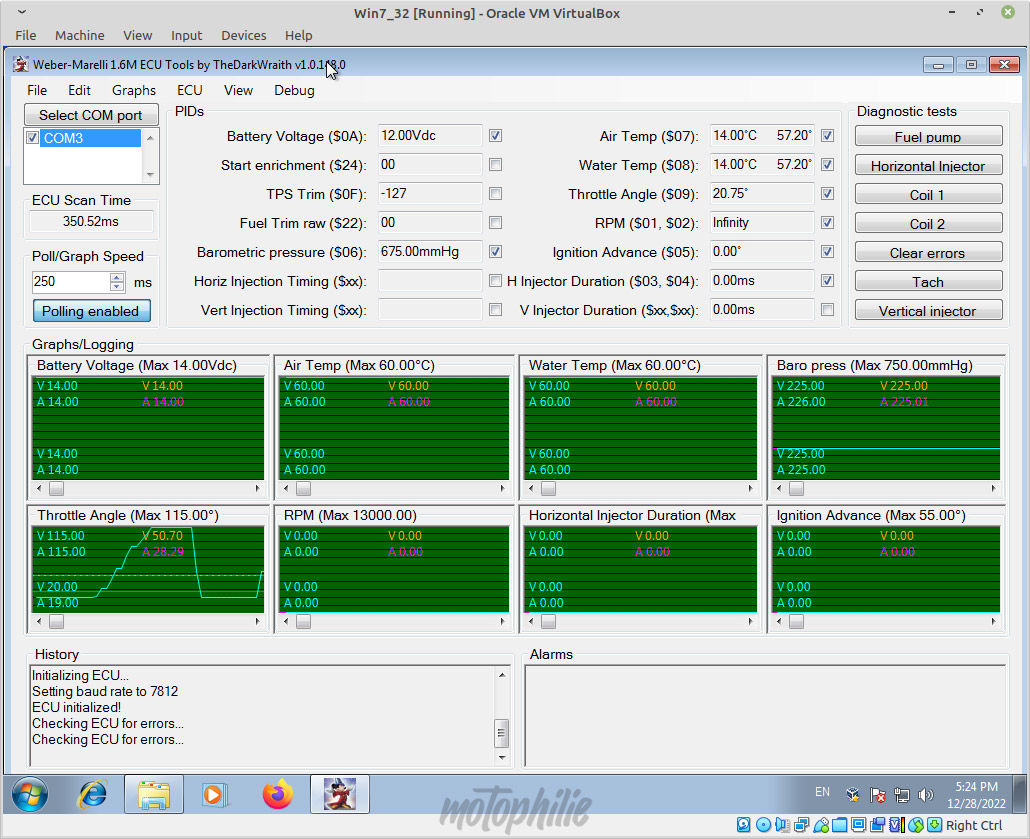
Task: Open Windows Explorer from the taskbar
Action: point(154,794)
